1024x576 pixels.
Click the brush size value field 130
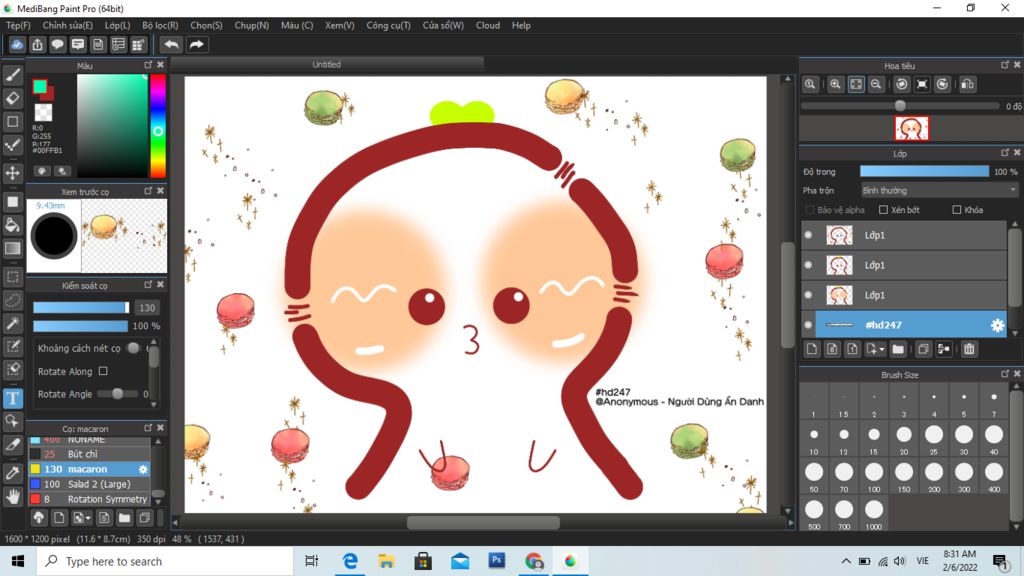[147, 308]
